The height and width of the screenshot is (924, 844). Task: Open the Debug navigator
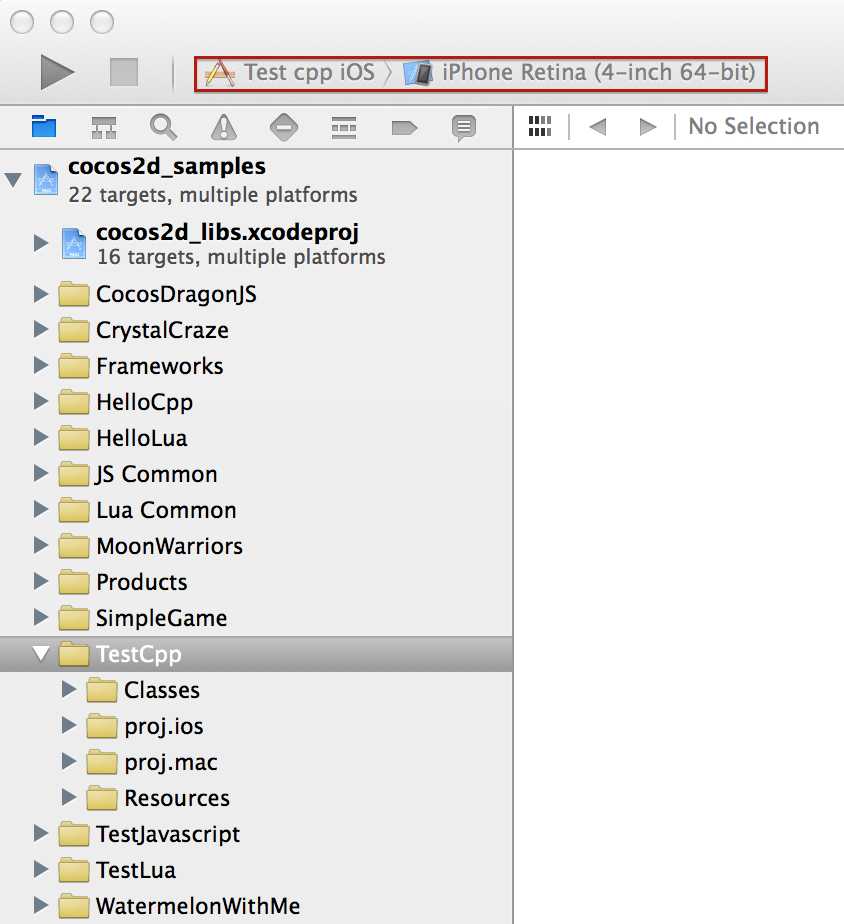coord(344,127)
